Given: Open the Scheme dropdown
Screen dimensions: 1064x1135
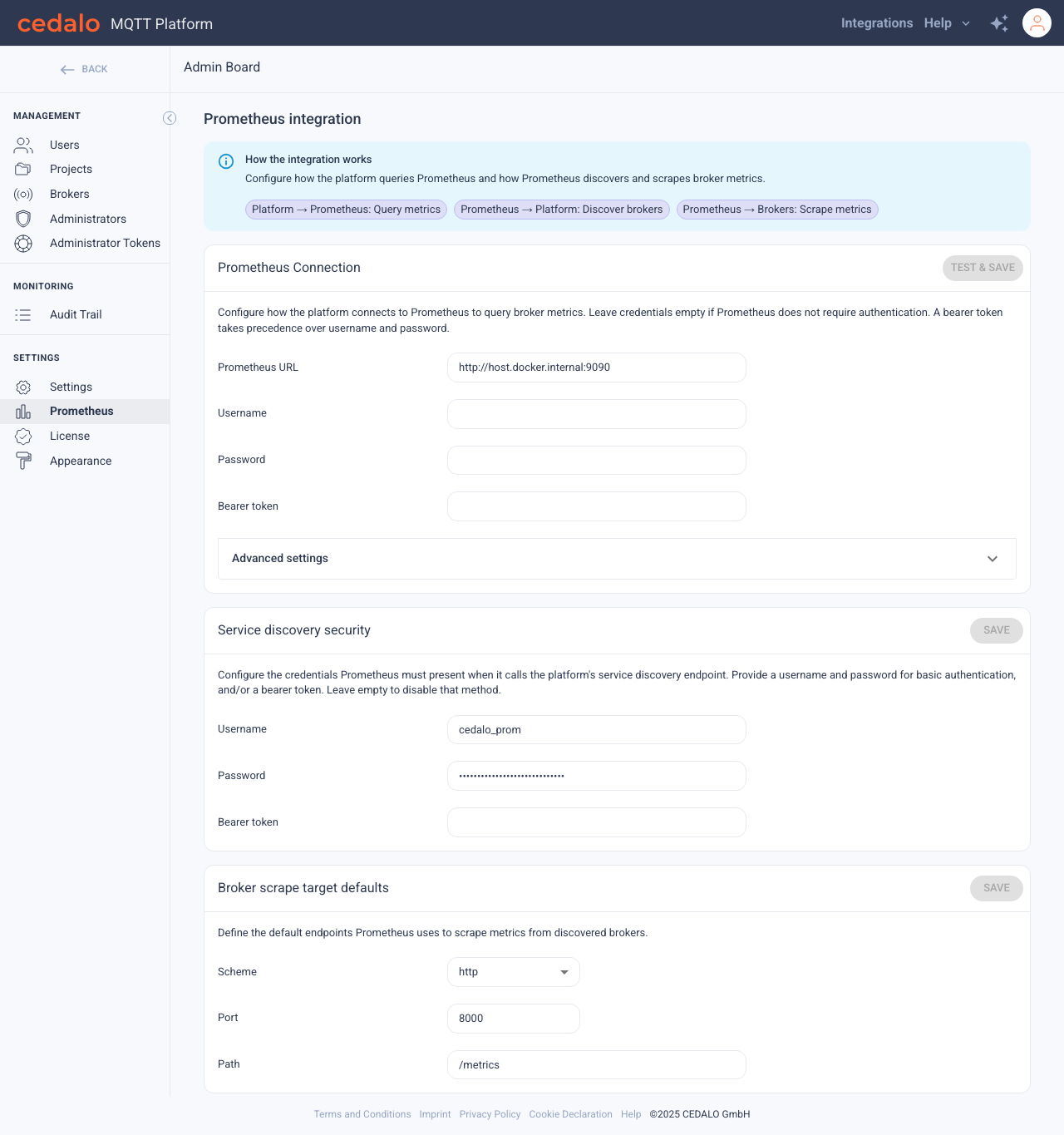Looking at the screenshot, I should (x=514, y=972).
